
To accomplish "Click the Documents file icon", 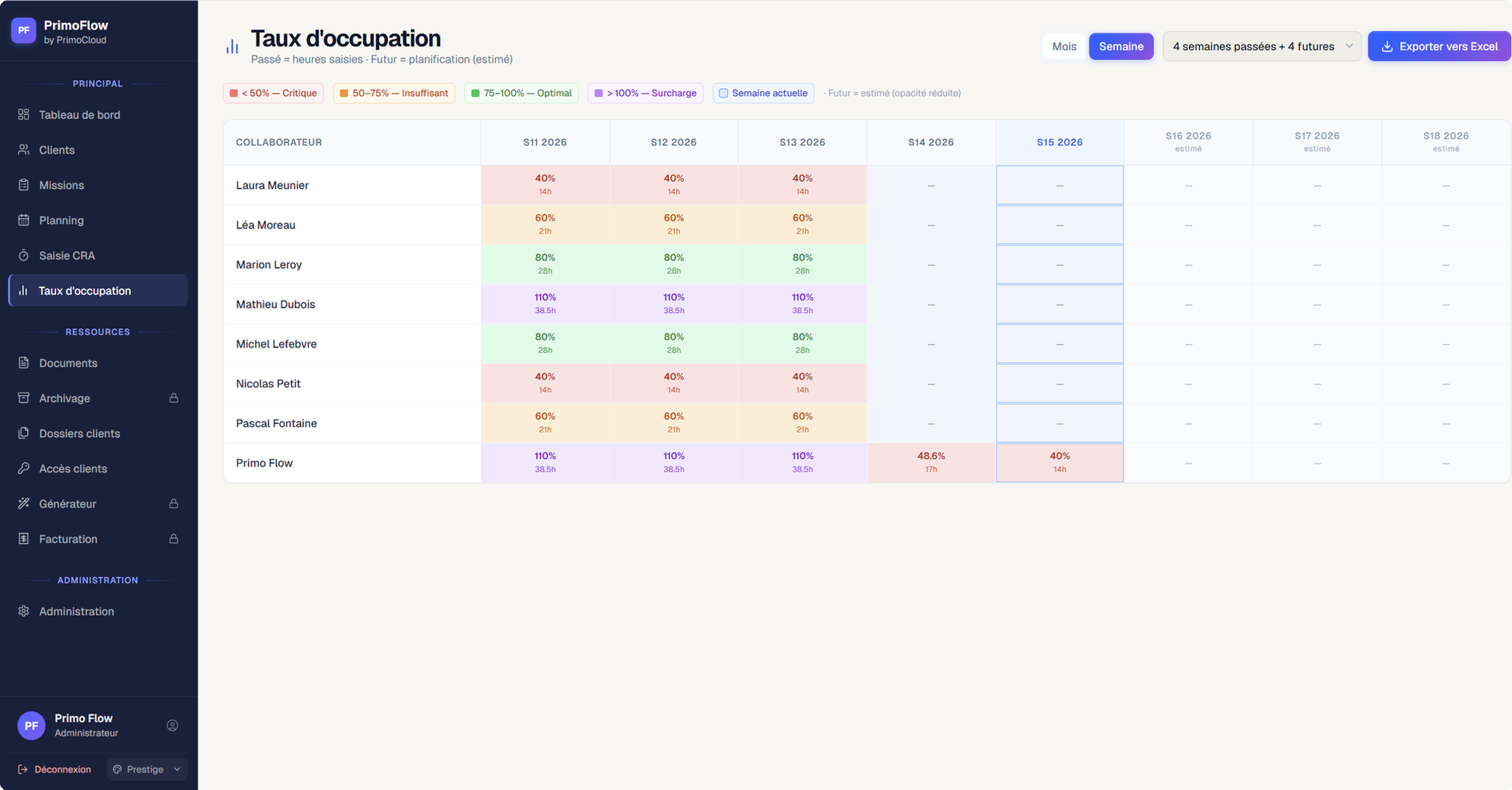I will coord(23,363).
